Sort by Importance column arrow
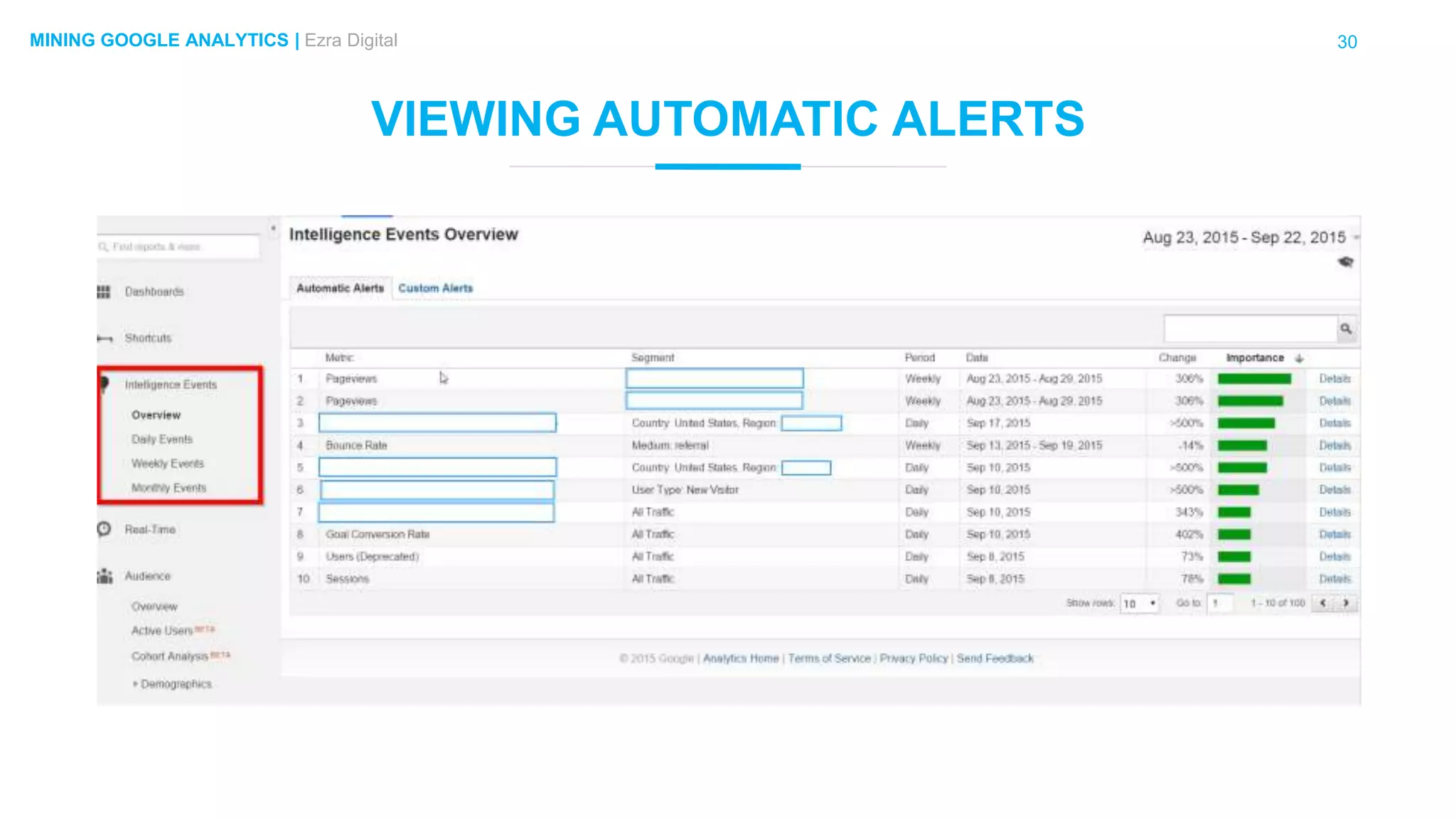This screenshot has width=1456, height=819. 1300,358
